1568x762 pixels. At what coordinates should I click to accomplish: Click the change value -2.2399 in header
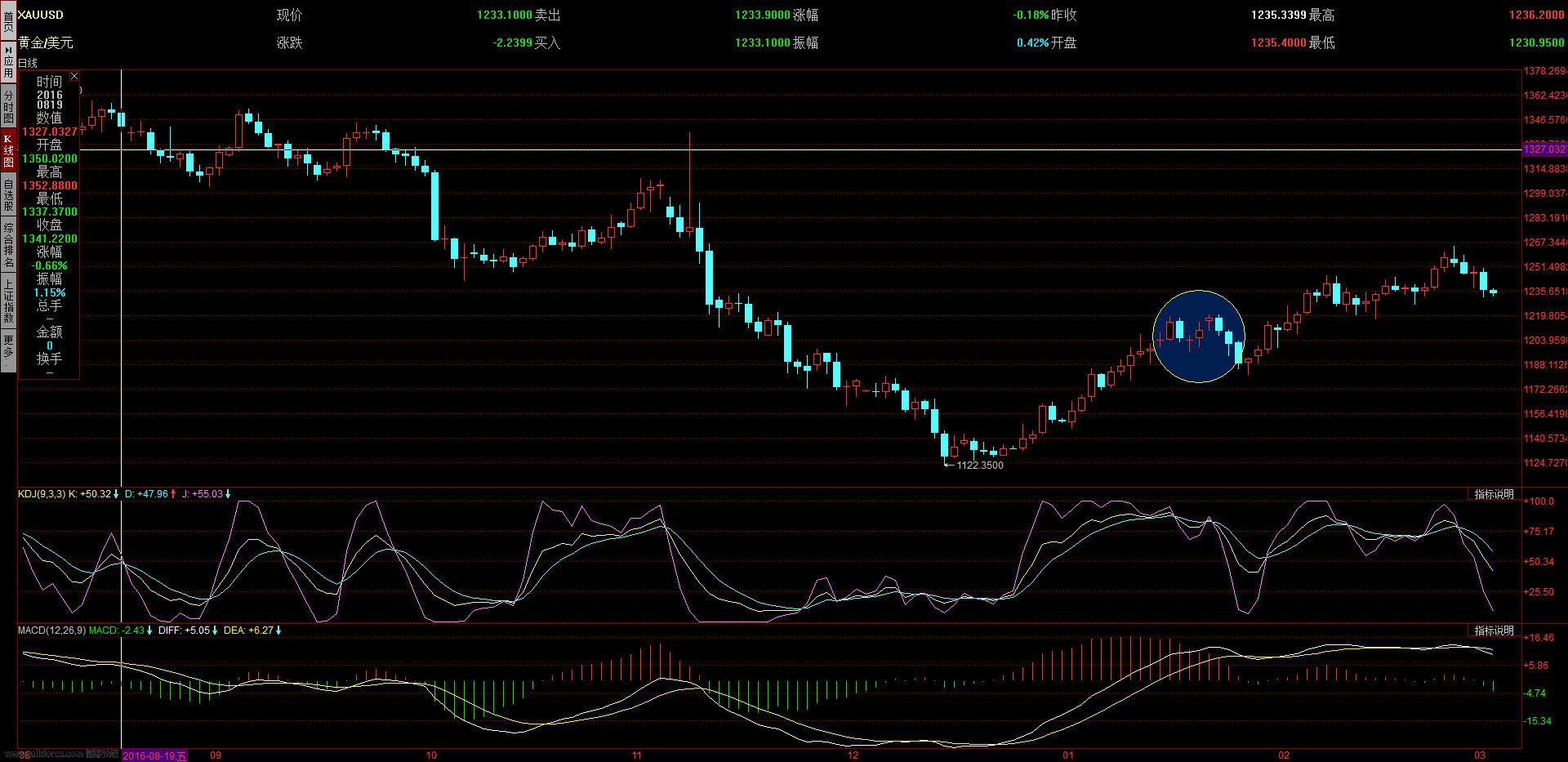point(512,42)
